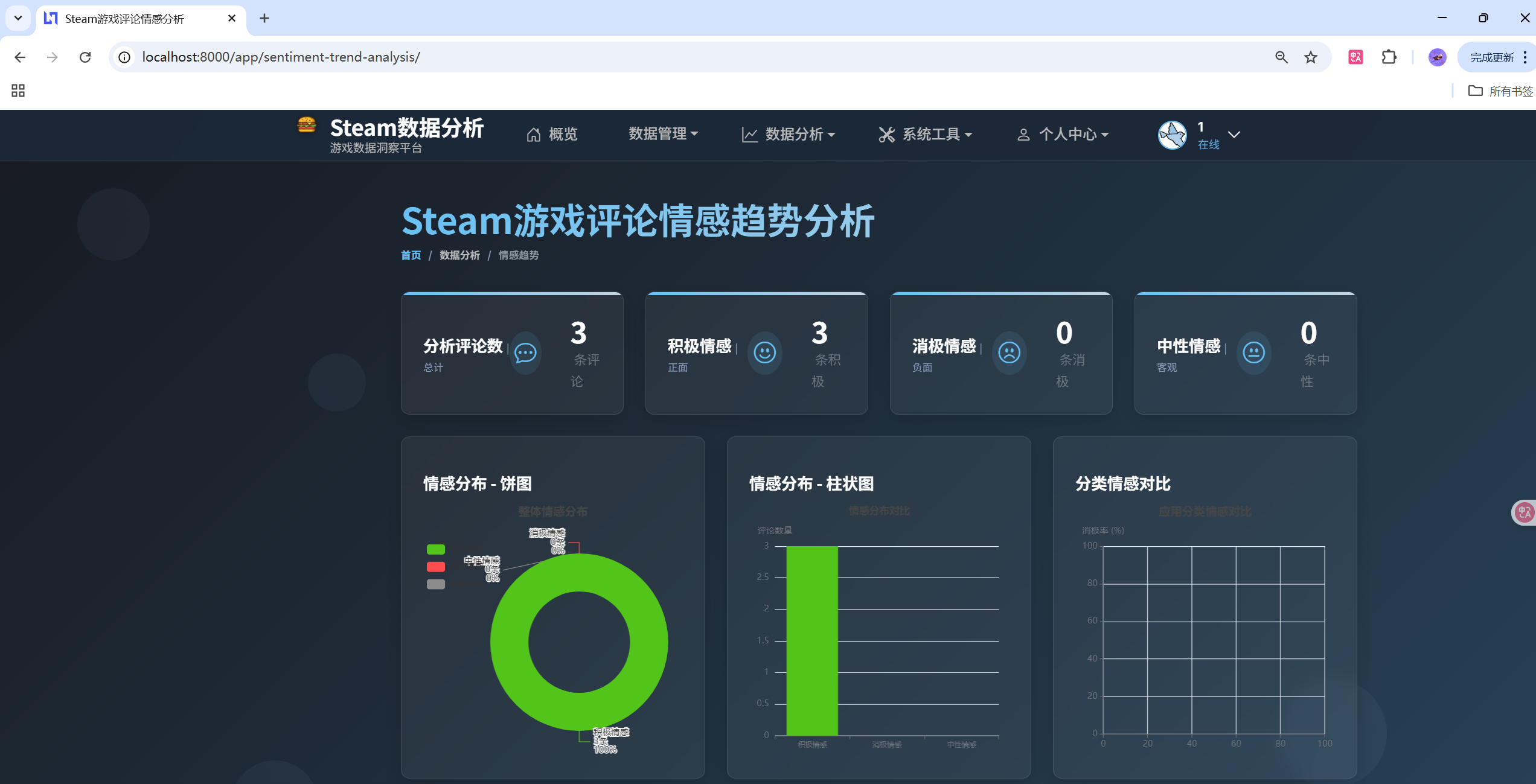
Task: Click the zoom magnifier icon in address bar
Action: (1281, 57)
